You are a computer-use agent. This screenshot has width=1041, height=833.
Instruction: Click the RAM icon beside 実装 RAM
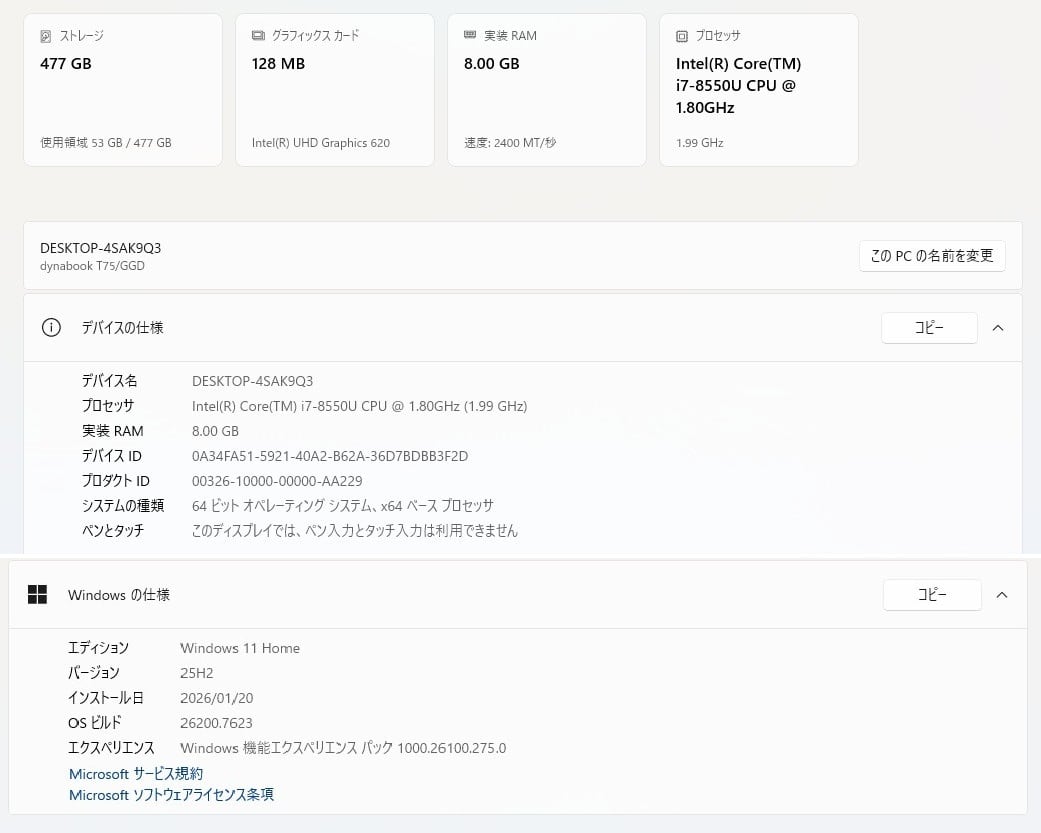click(470, 35)
